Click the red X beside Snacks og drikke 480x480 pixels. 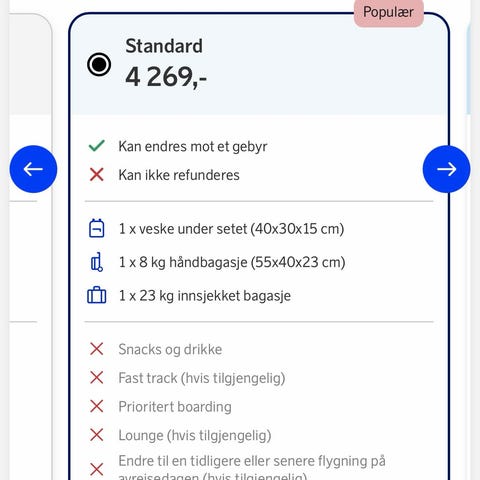click(x=97, y=349)
